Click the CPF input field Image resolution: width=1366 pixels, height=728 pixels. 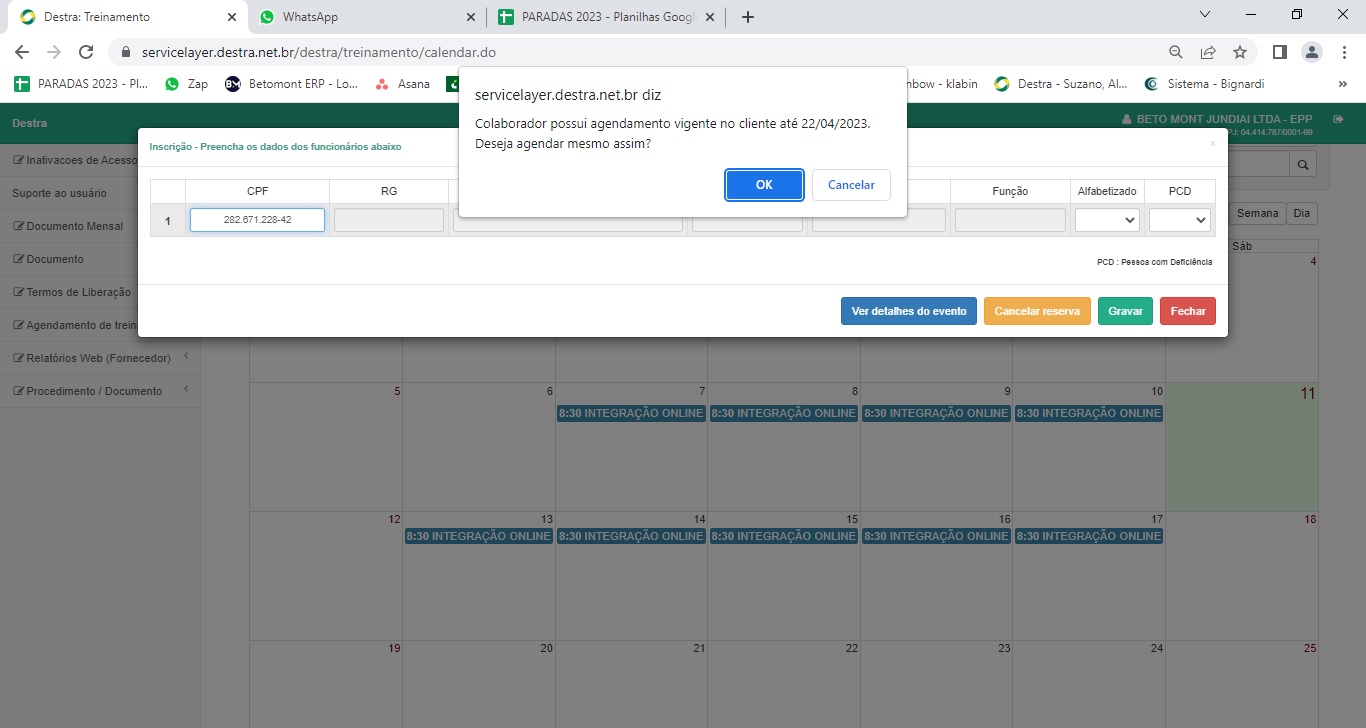coord(257,220)
